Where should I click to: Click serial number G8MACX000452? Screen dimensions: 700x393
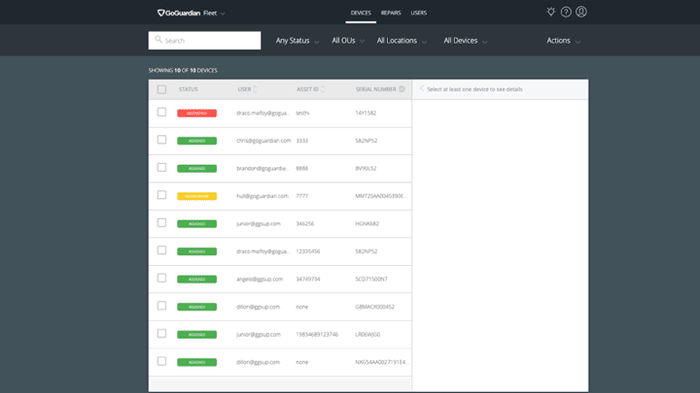pos(375,307)
